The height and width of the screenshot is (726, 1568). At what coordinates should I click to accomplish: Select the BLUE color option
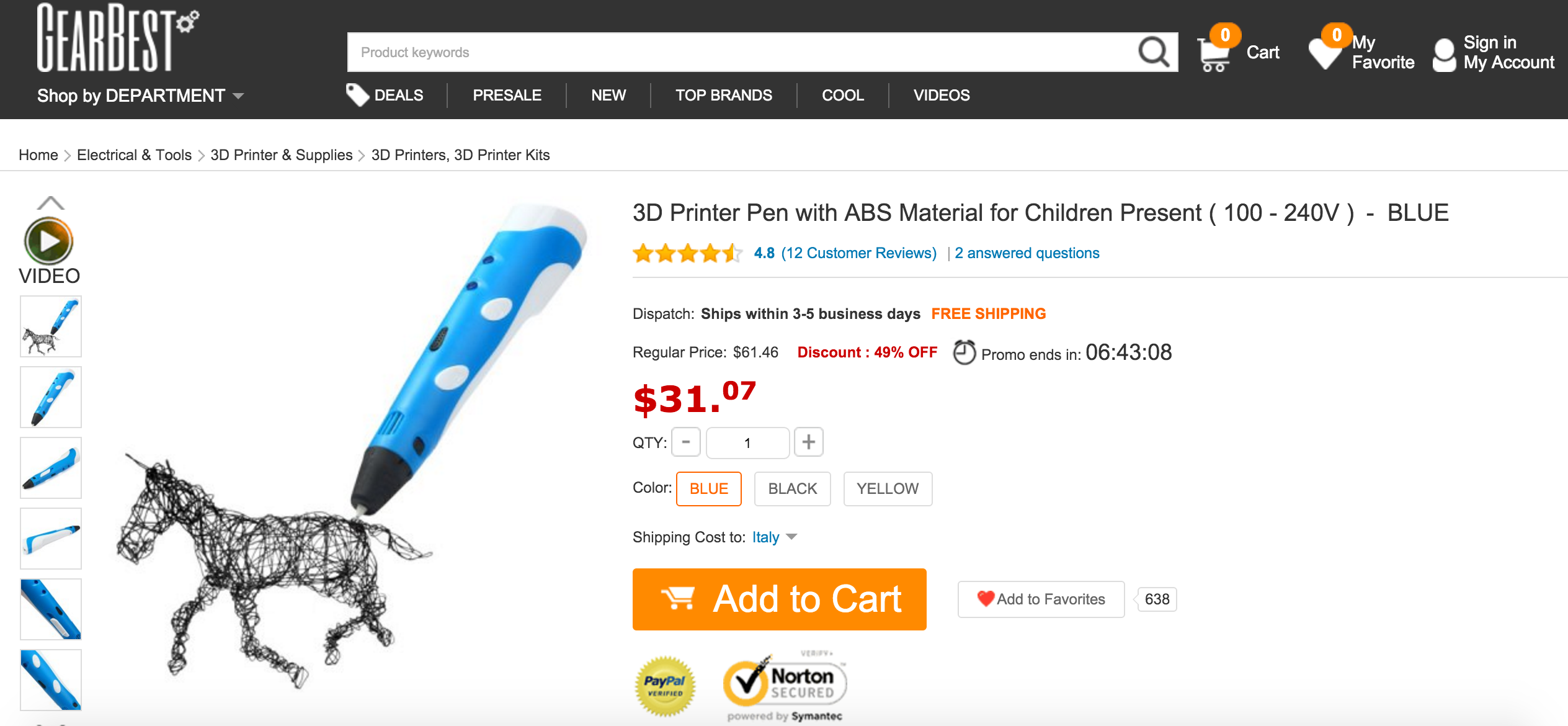708,489
